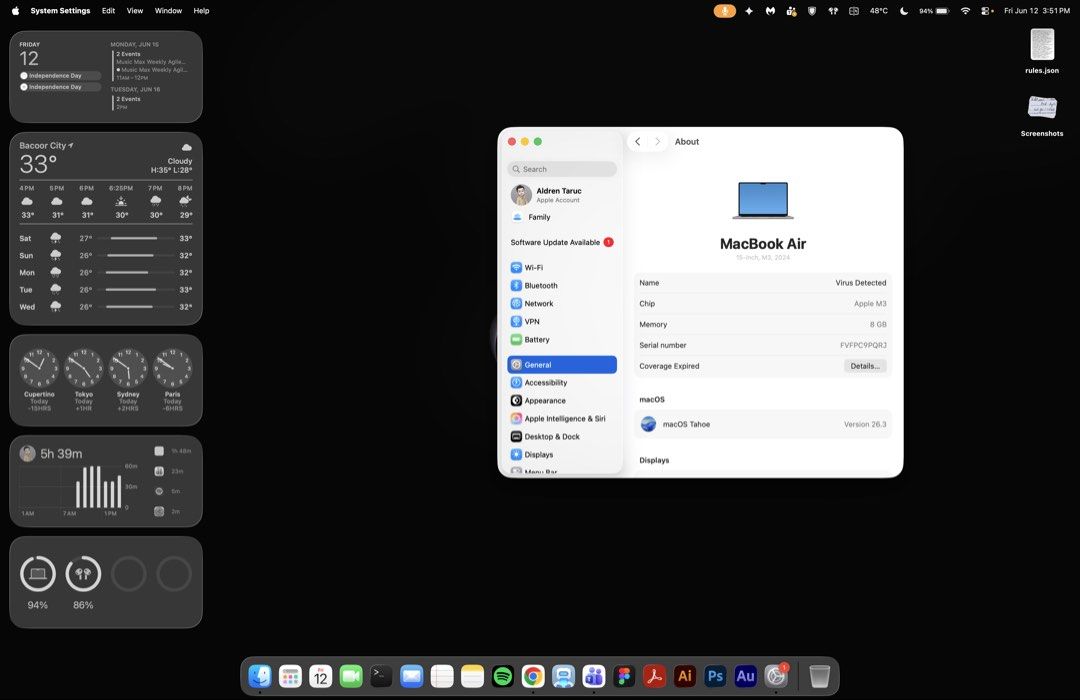Click the Tokyo clock in world clock widget

point(83,380)
